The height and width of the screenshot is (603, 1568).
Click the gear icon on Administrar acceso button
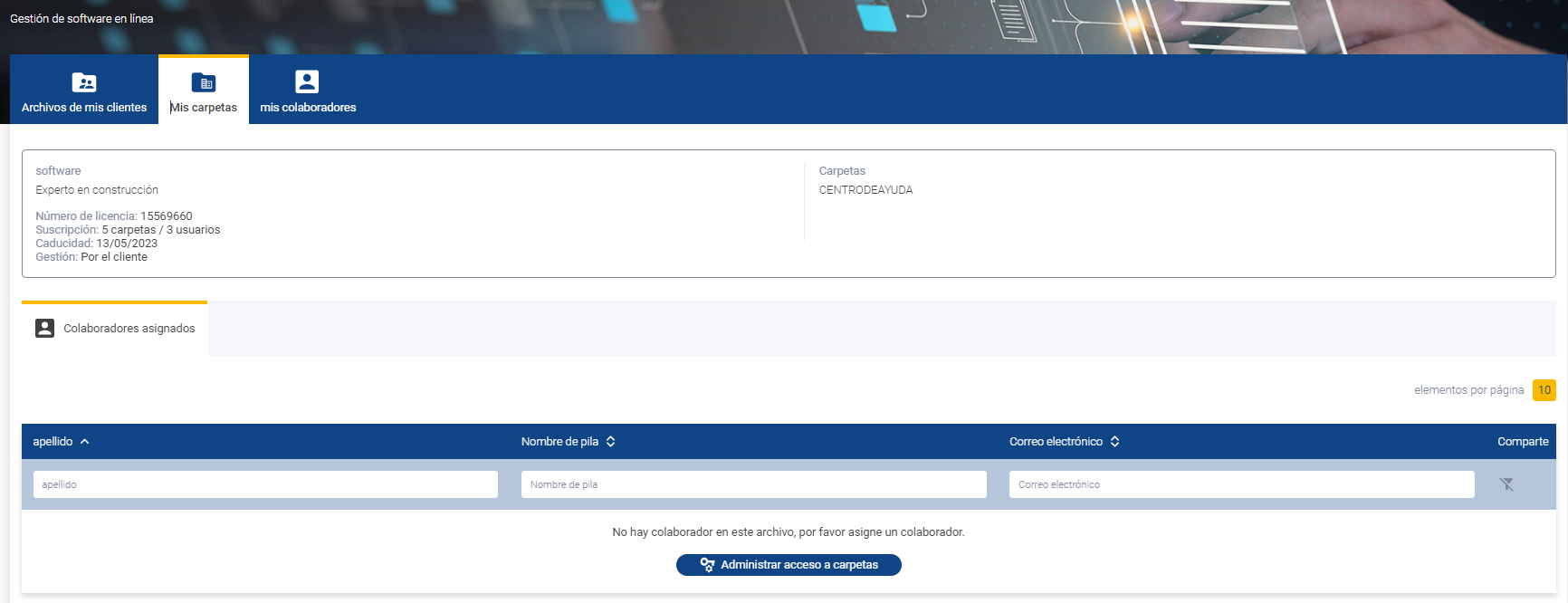(707, 565)
